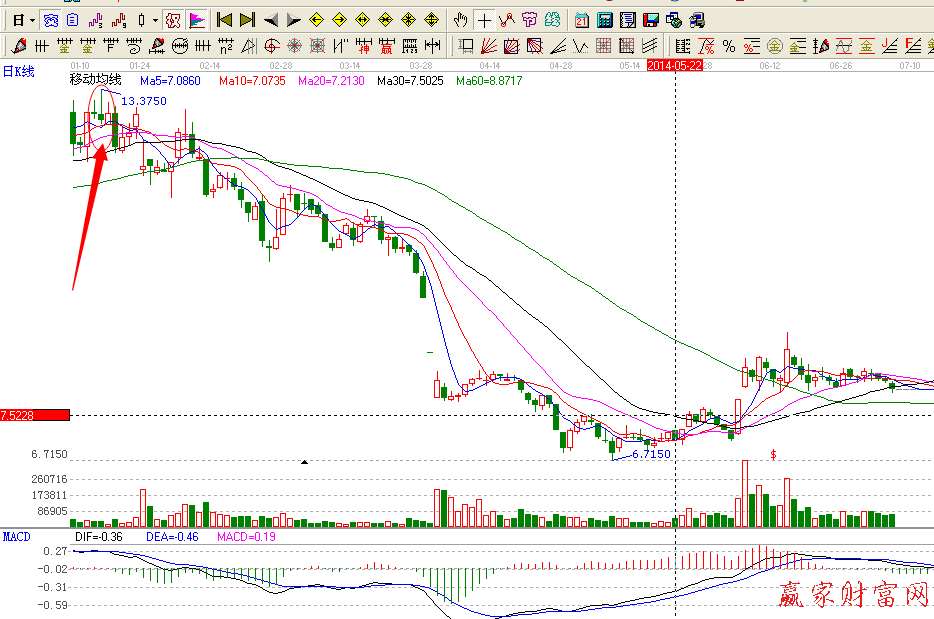The image size is (934, 619).
Task: Jump to last record with skip-forward arrow
Action: (247, 19)
